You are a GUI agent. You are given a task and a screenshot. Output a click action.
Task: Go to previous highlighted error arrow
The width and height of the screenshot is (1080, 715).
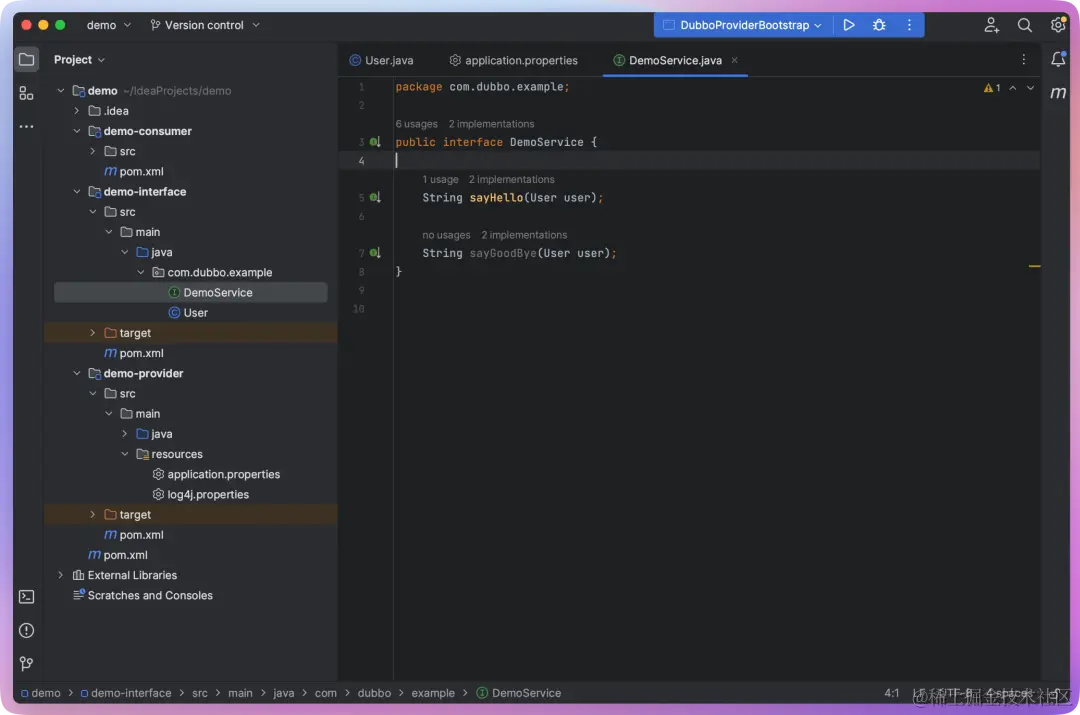pyautogui.click(x=1012, y=87)
